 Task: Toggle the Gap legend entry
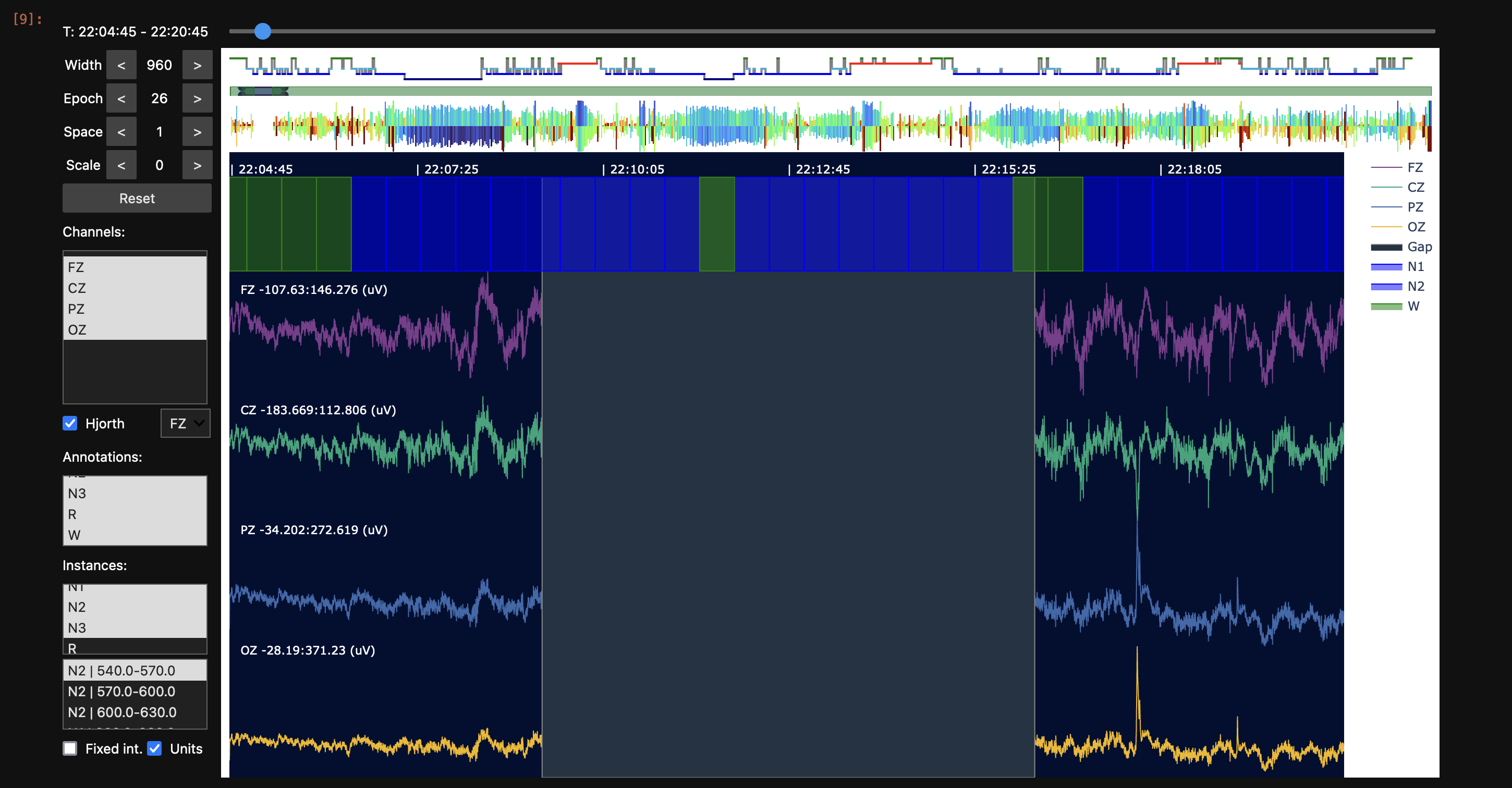click(1418, 247)
